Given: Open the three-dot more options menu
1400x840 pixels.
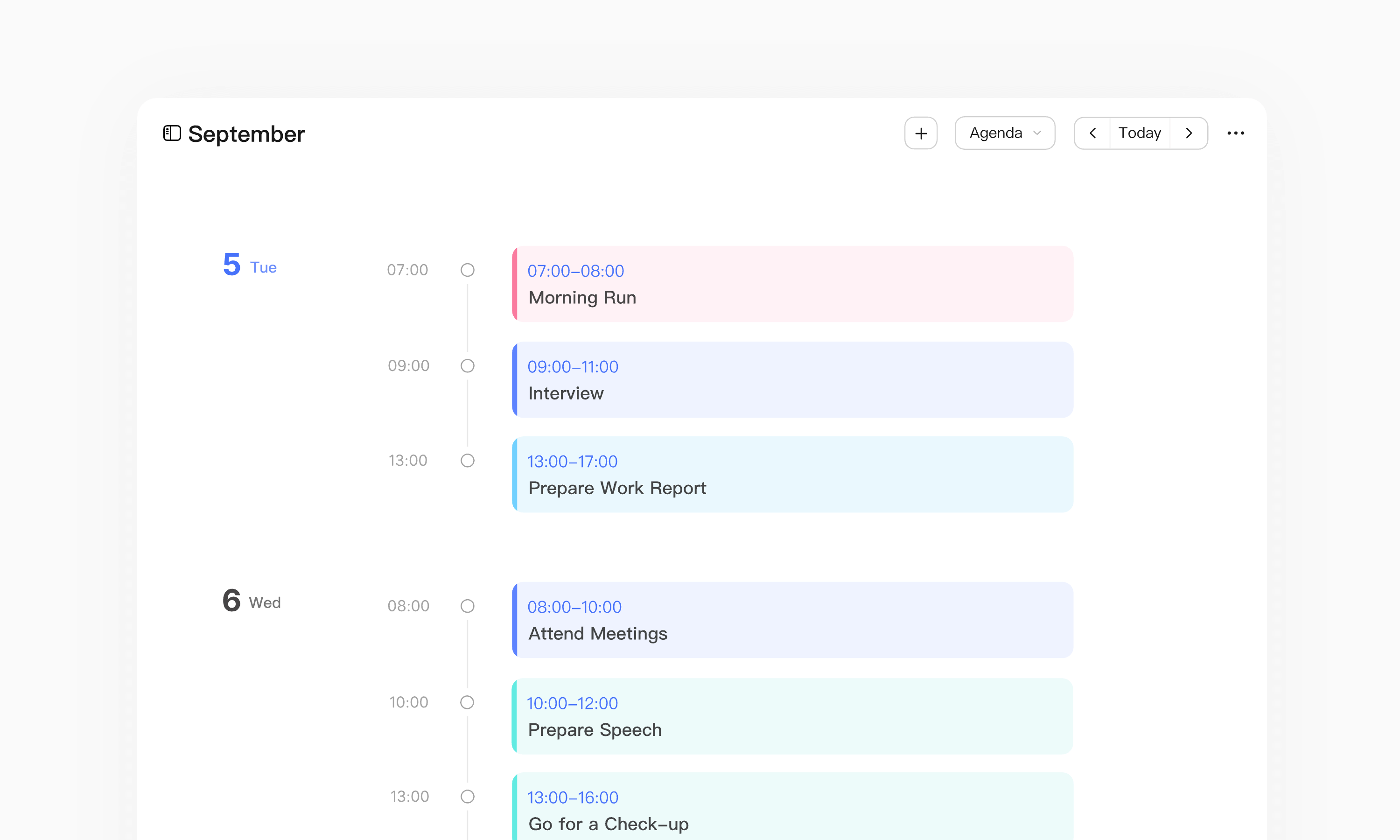Looking at the screenshot, I should coord(1235,133).
